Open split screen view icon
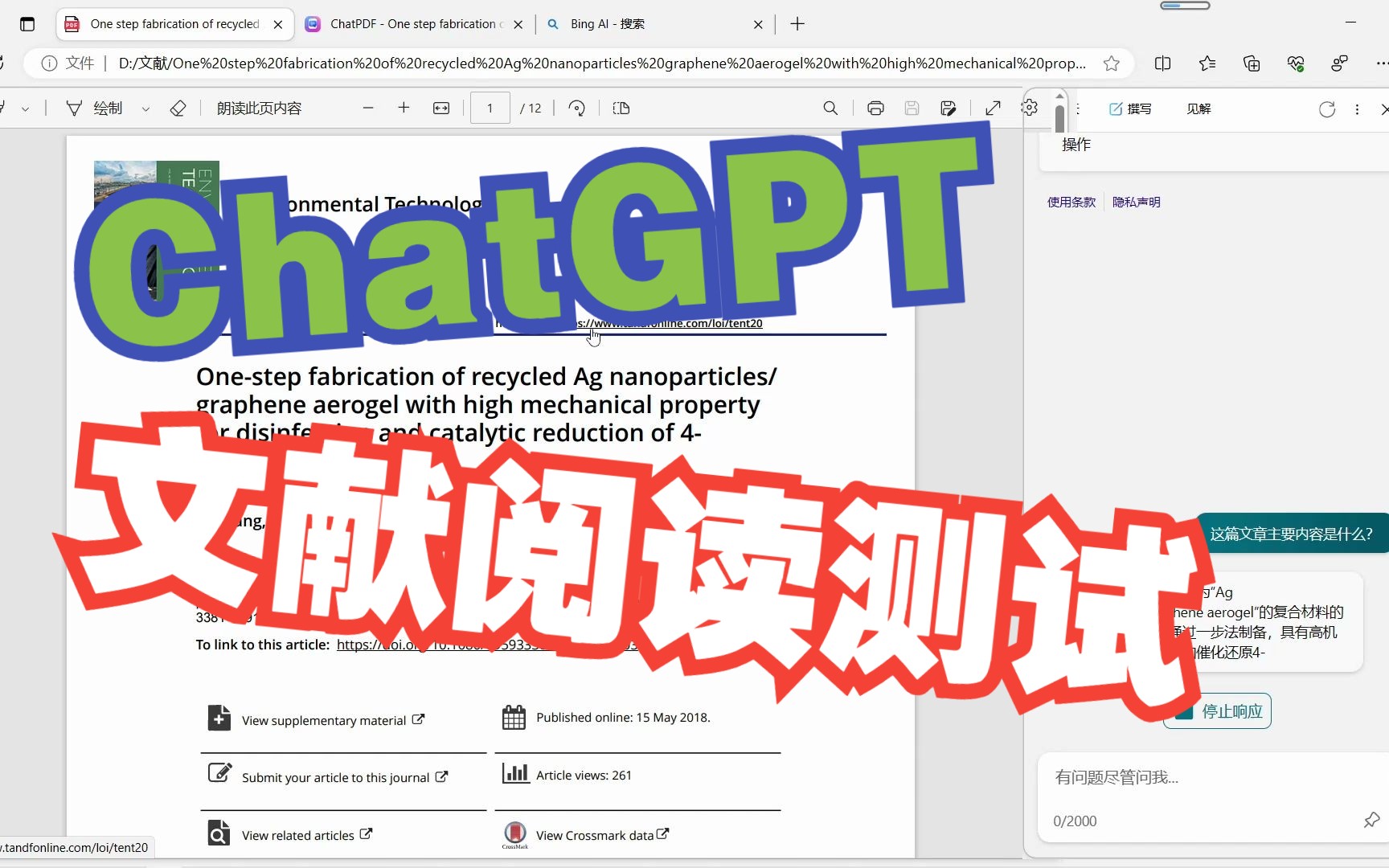The image size is (1389, 868). (1162, 63)
